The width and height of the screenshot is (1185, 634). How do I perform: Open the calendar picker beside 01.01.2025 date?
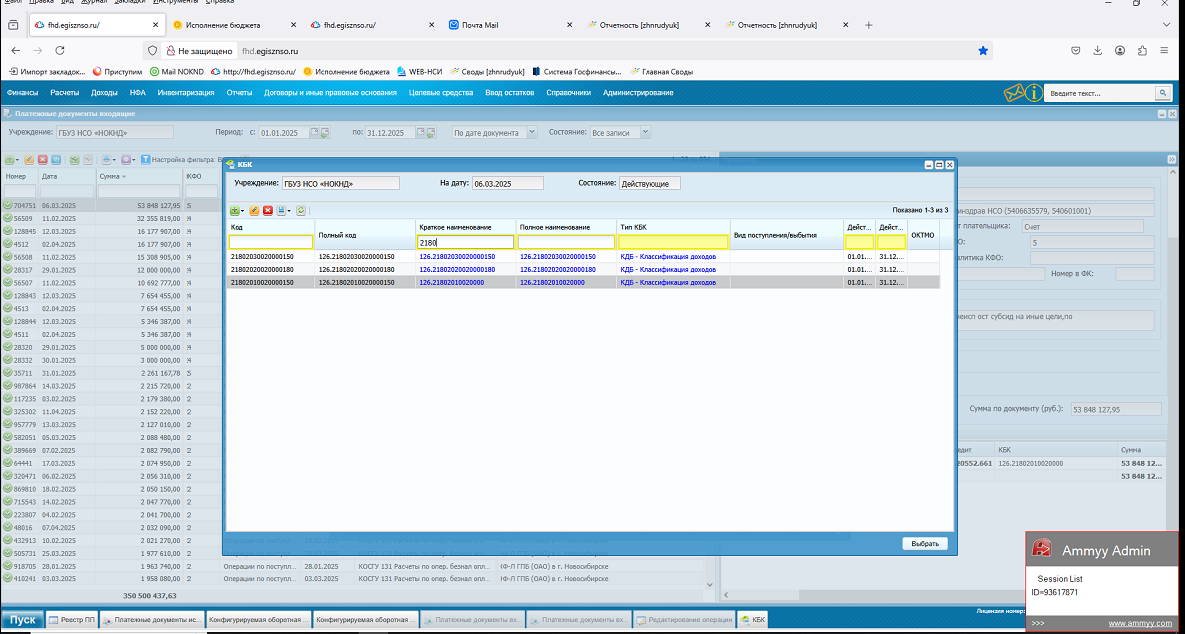[x=314, y=132]
